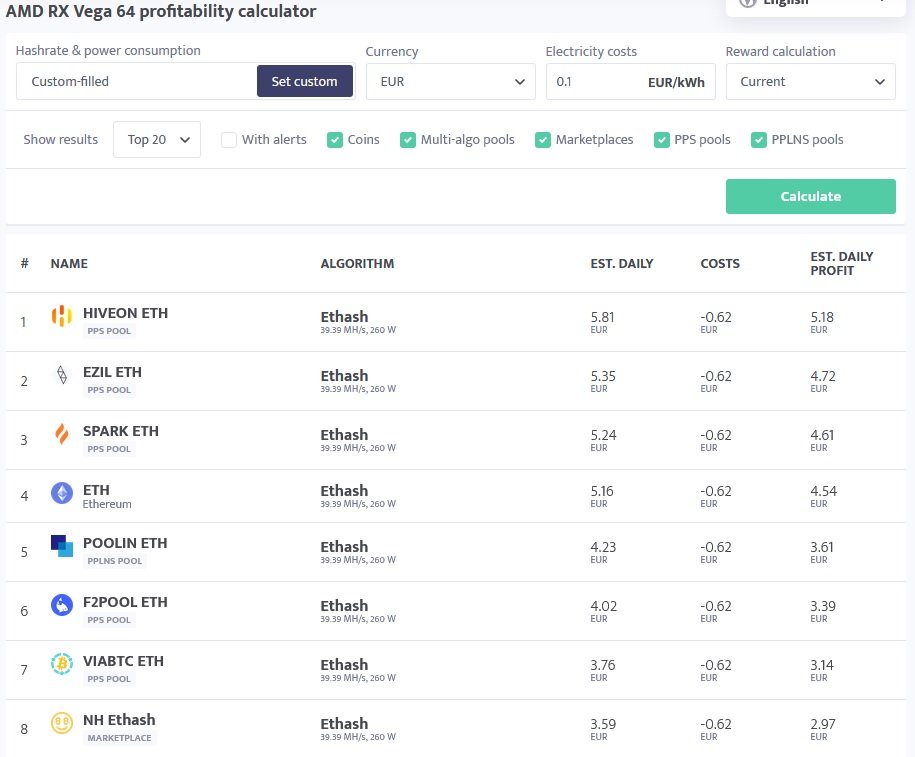Click the PPLNS POOL tag under POOLIN ETH
The image size is (915, 757).
coord(114,561)
